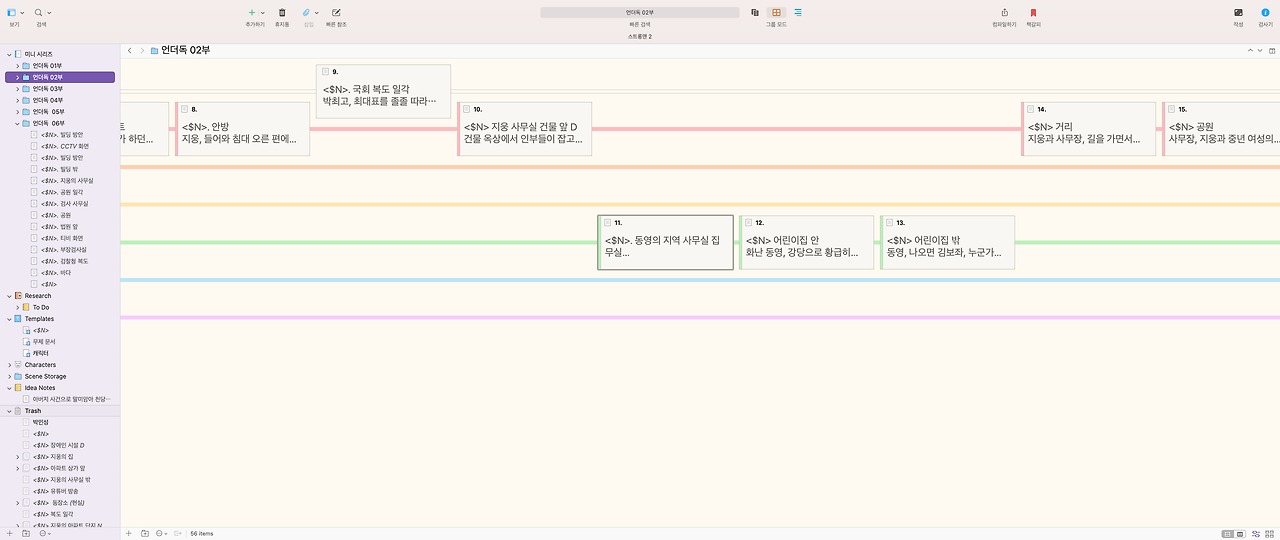Open 무제 문서 template document
The image size is (1280, 540).
click(44, 342)
